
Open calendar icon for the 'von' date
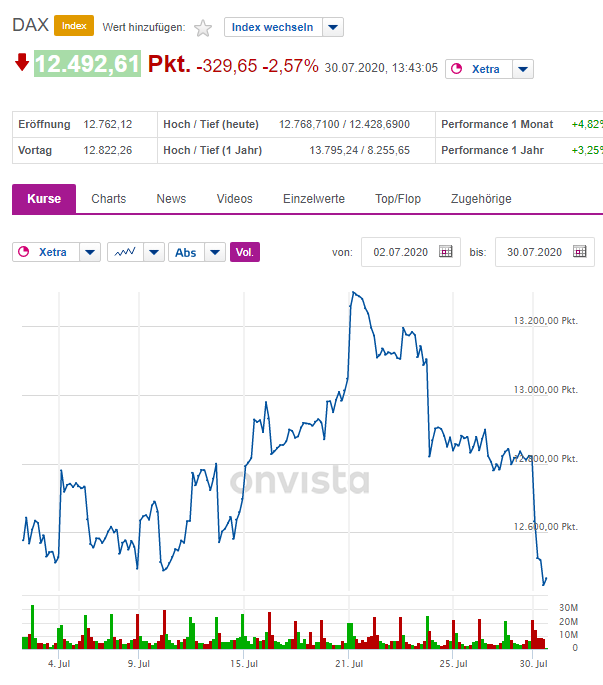click(446, 251)
